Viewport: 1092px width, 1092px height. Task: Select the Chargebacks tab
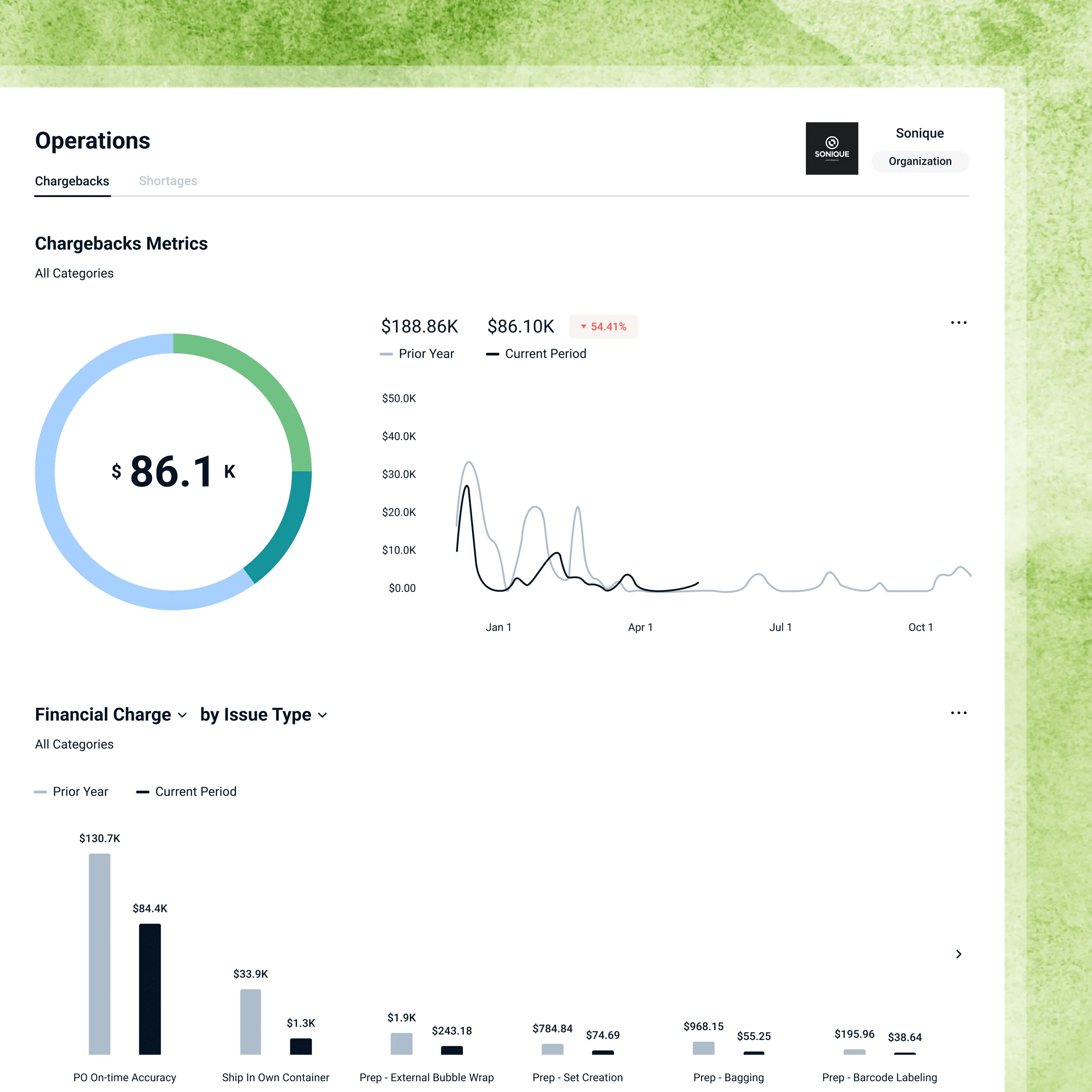pyautogui.click(x=72, y=181)
